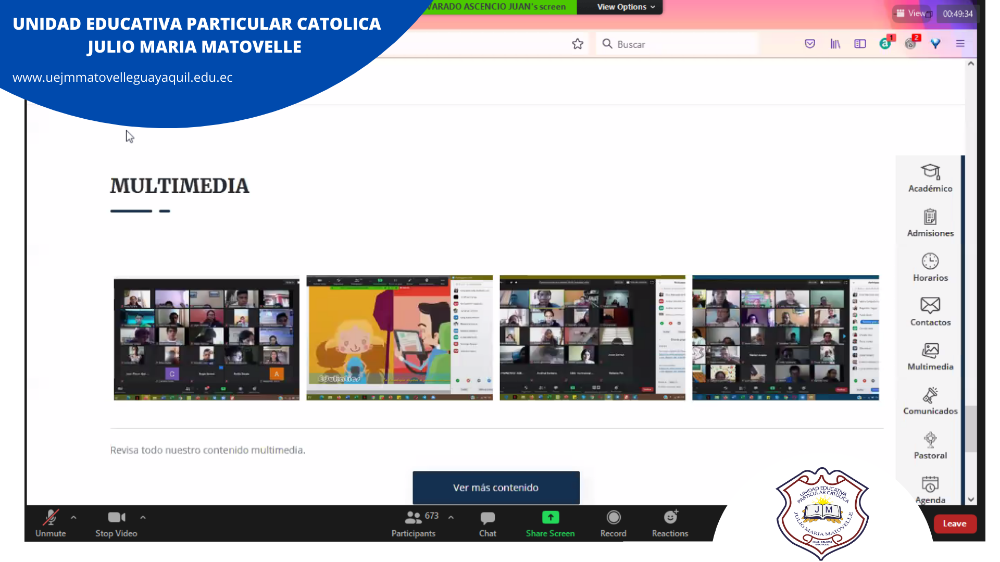This screenshot has height=562, width=1000.
Task: Click text 'Revisa todo nuestro contenido multimedia.'
Action: coord(207,450)
